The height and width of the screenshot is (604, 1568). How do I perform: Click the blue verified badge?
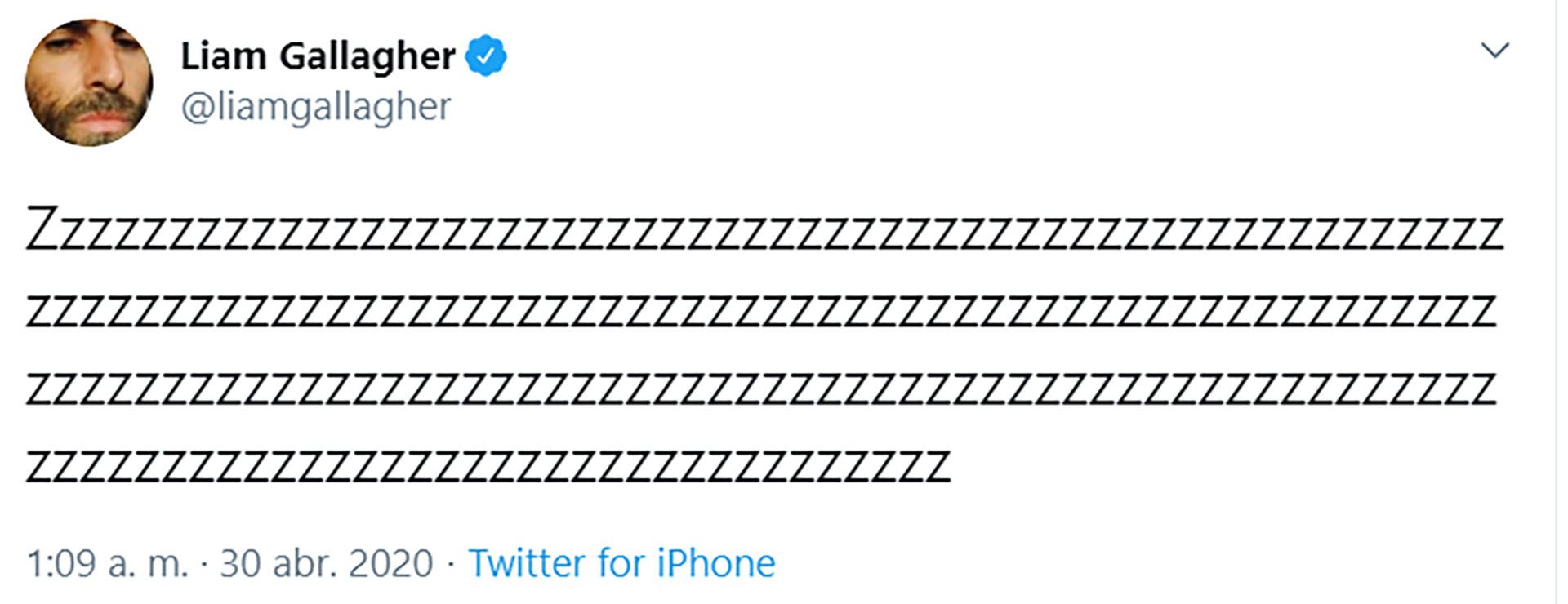(486, 56)
